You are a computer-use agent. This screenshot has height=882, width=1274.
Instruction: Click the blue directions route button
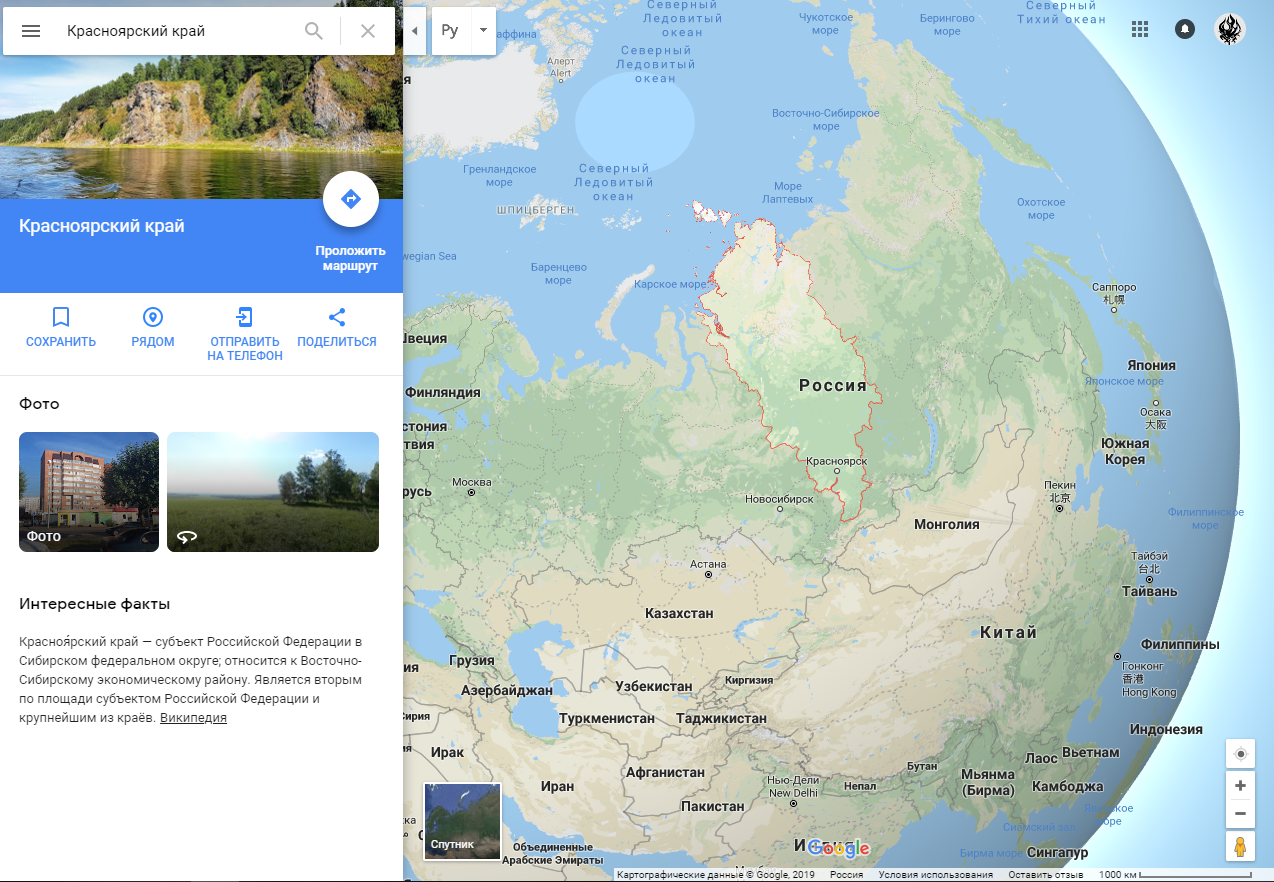pos(351,200)
